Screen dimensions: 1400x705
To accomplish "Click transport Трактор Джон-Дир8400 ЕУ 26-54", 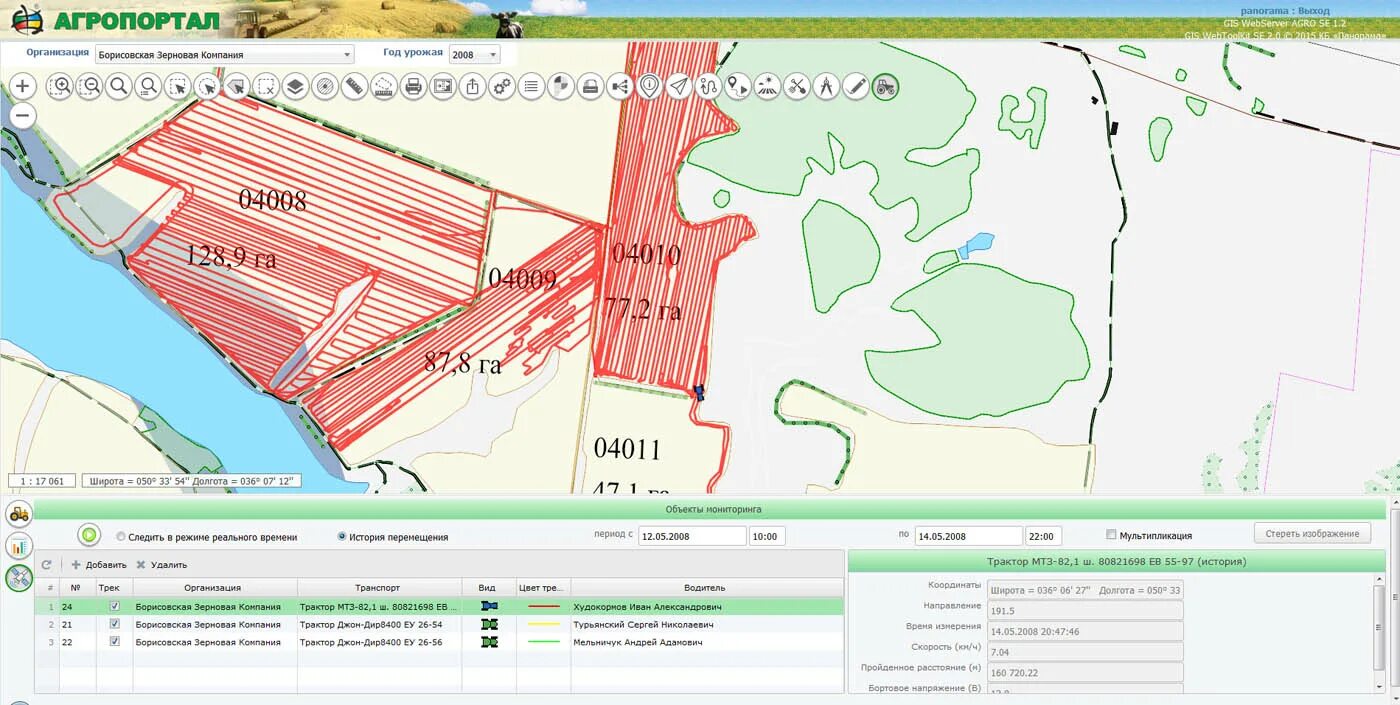I will [x=371, y=624].
